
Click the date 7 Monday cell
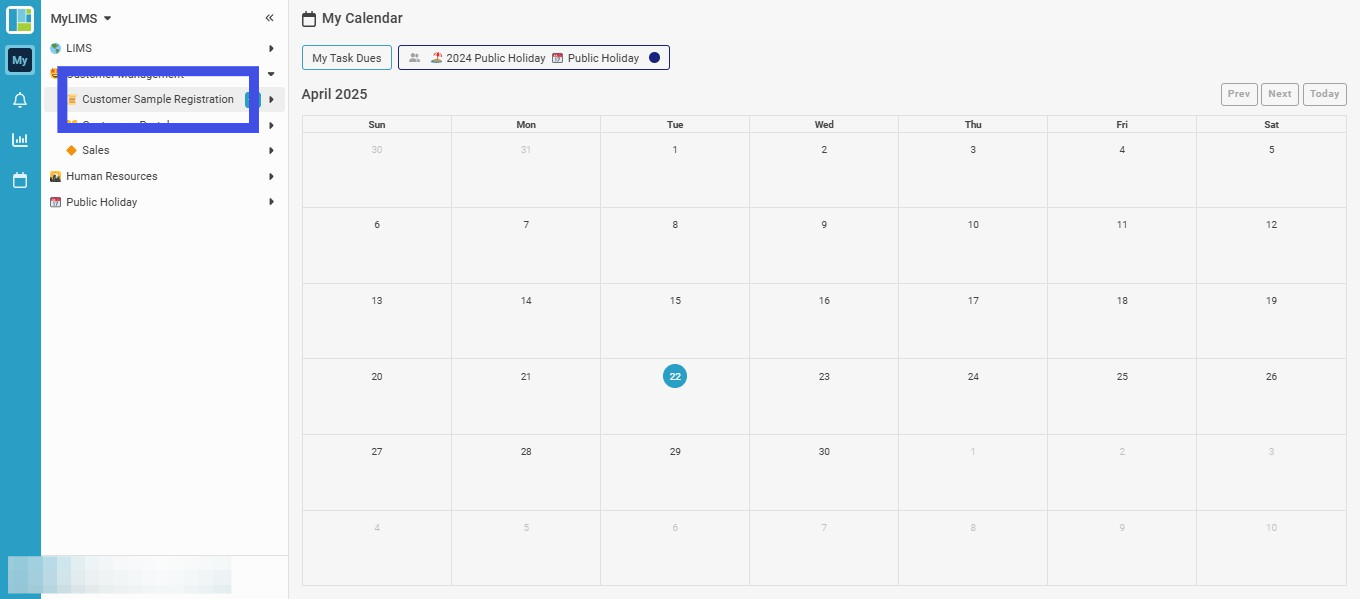(526, 245)
